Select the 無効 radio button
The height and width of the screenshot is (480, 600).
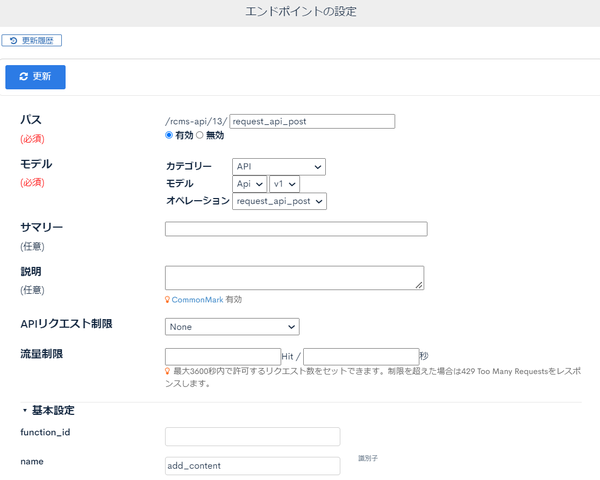click(199, 135)
